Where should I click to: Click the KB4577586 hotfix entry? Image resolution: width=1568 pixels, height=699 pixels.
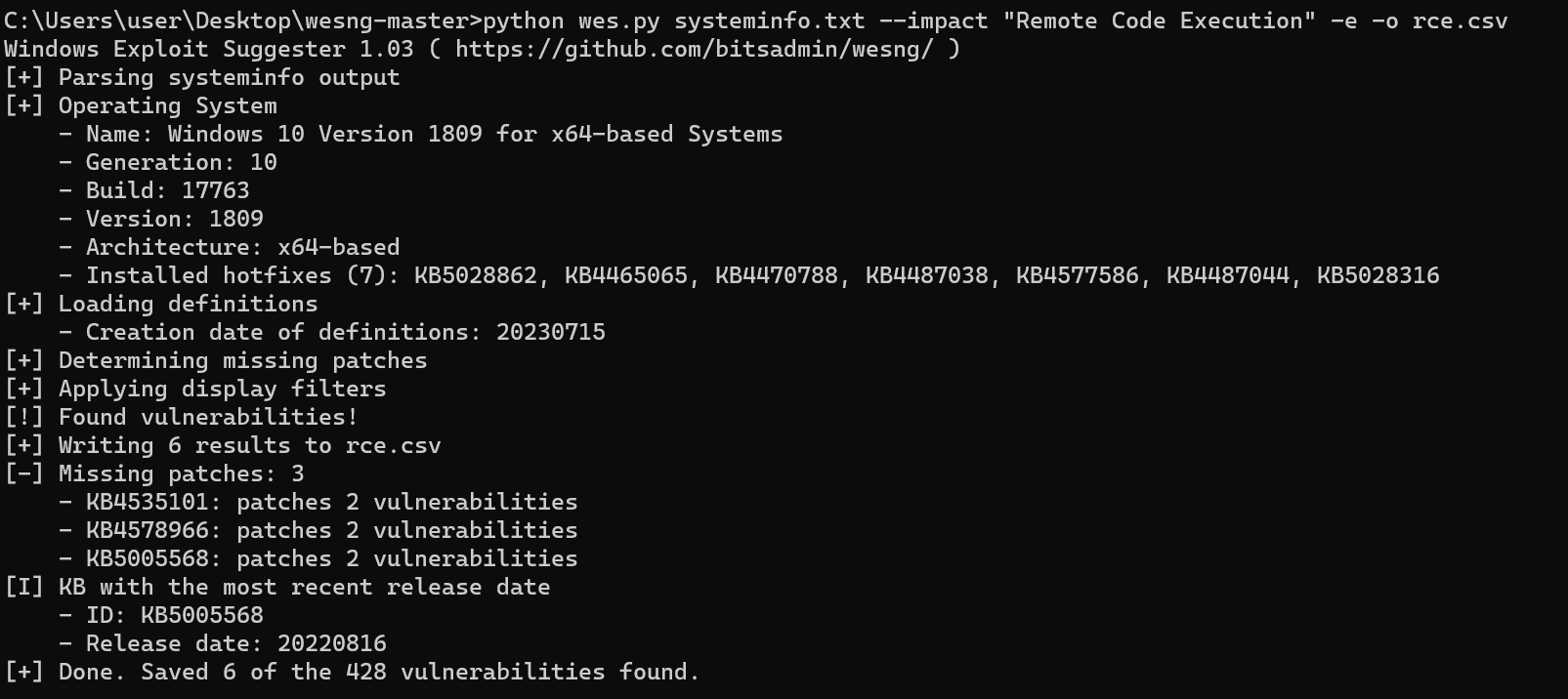(x=1078, y=275)
